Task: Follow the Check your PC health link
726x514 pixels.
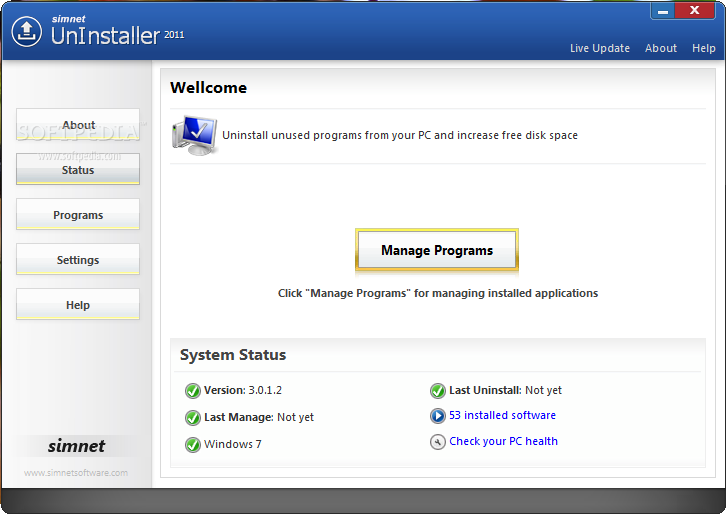Action: pyautogui.click(x=503, y=441)
